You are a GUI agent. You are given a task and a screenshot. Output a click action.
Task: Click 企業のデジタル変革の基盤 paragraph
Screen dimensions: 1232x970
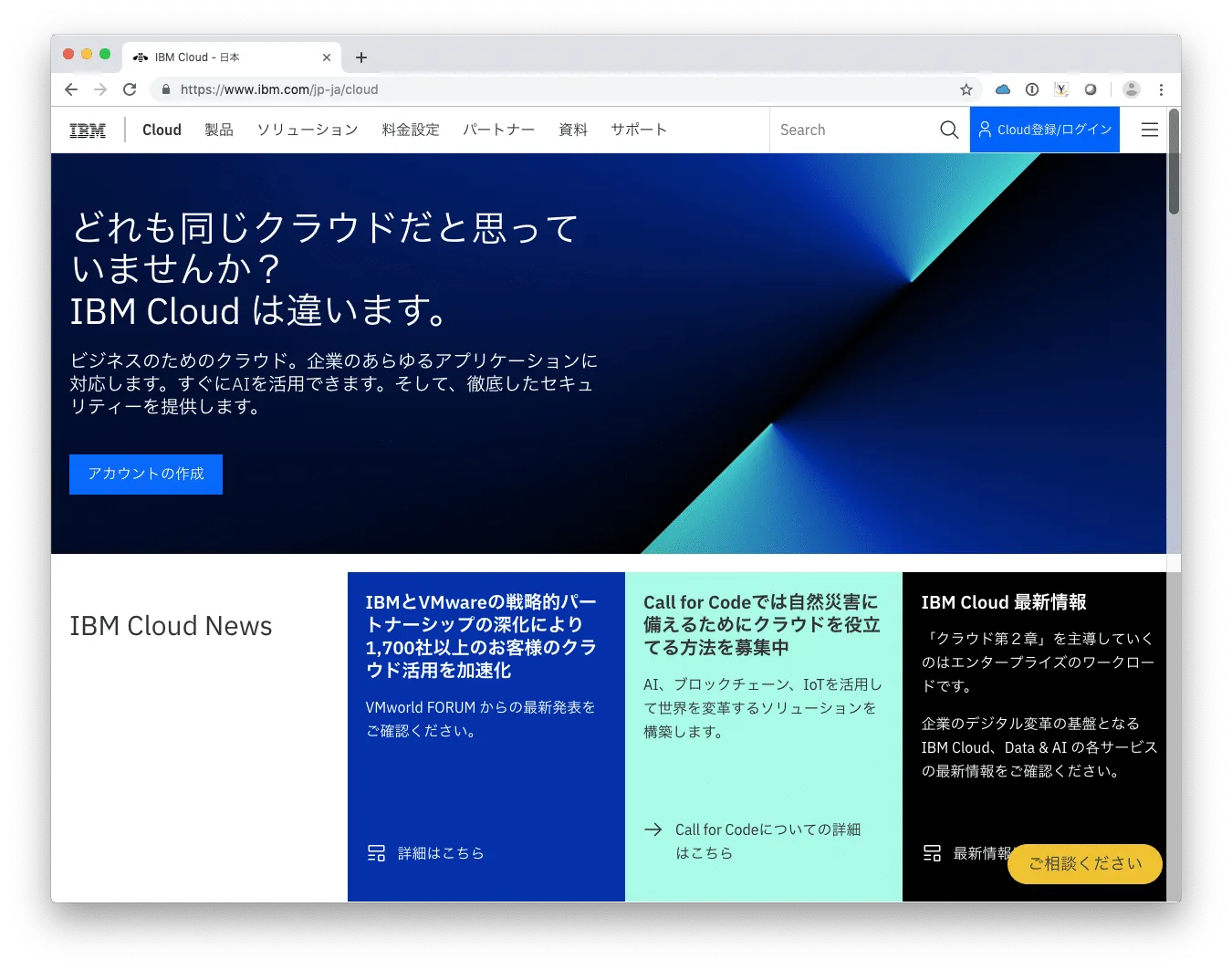coord(1039,747)
